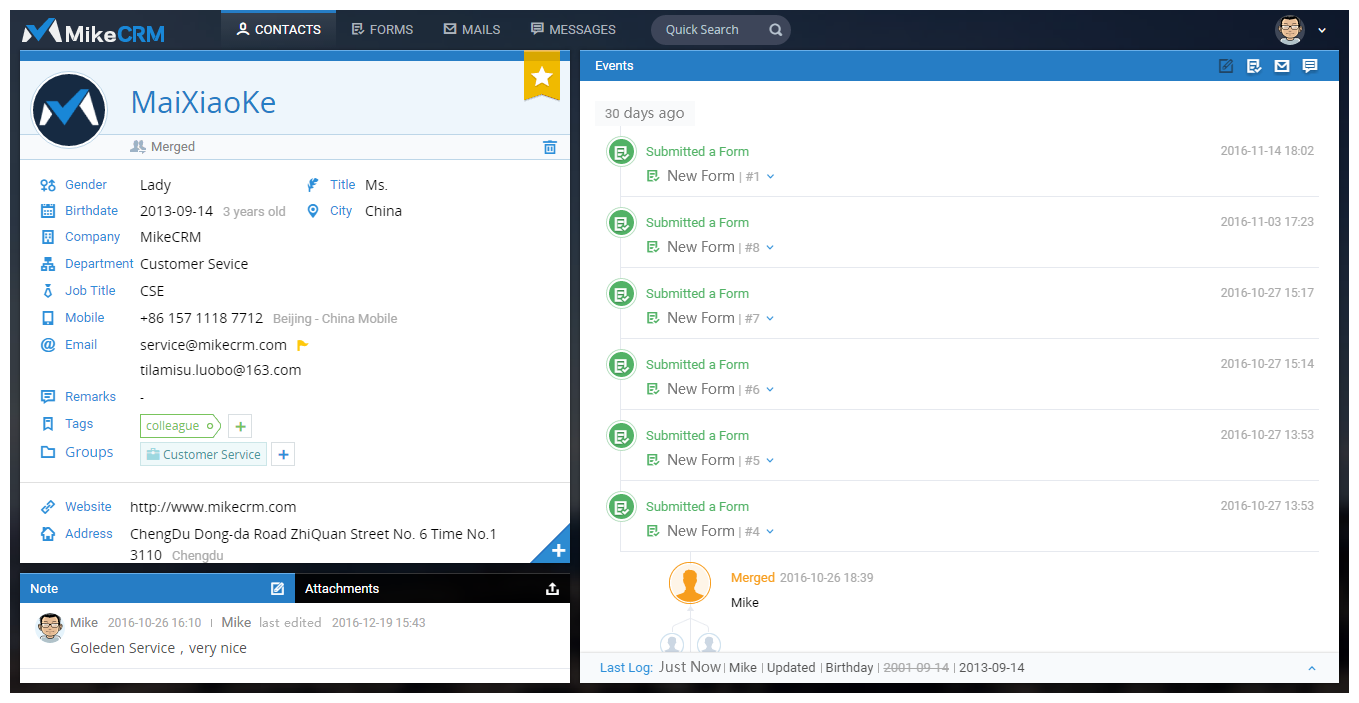Click the birthdate value 2013-09-14 in details

point(176,211)
